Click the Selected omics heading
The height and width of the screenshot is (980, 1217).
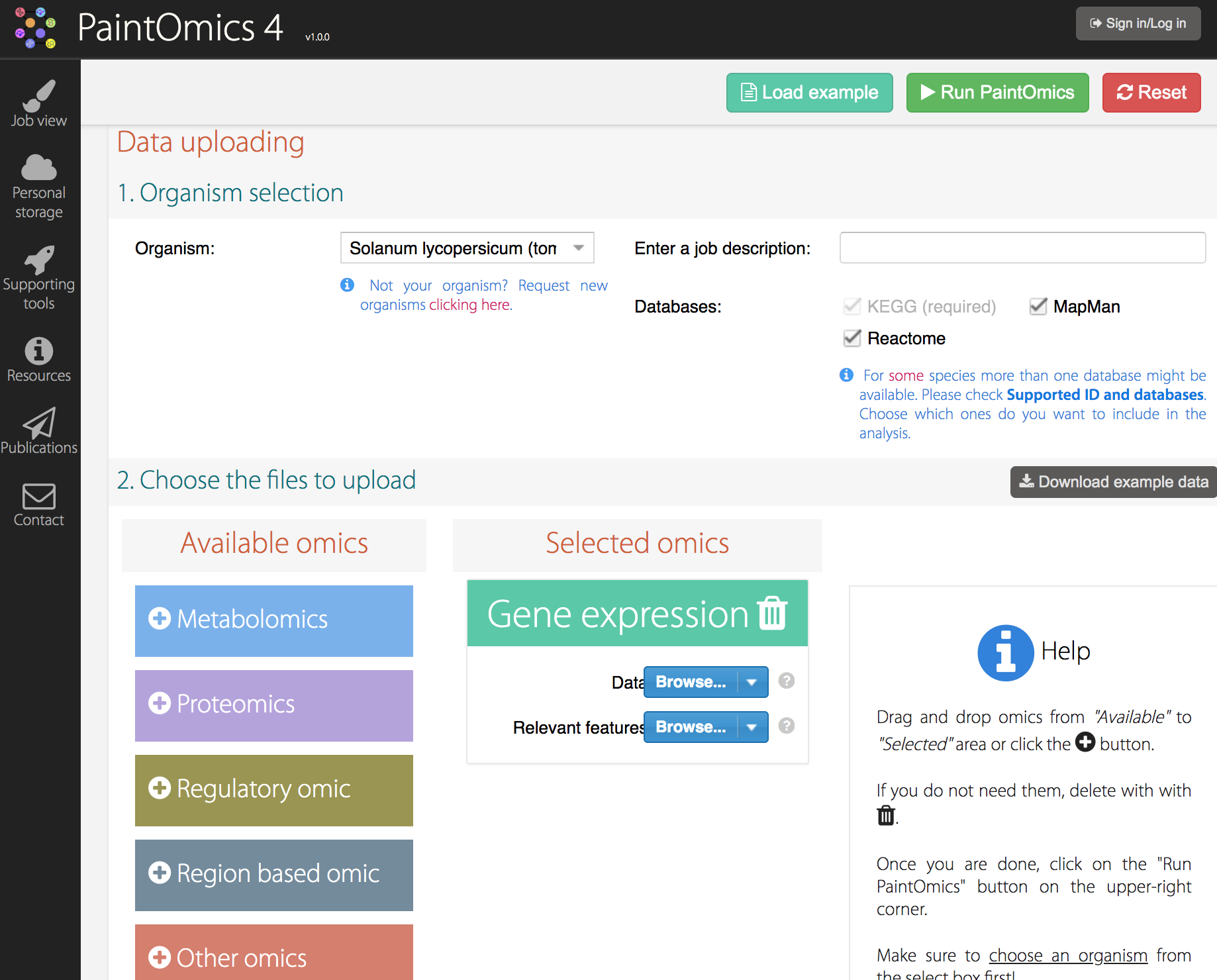click(637, 543)
